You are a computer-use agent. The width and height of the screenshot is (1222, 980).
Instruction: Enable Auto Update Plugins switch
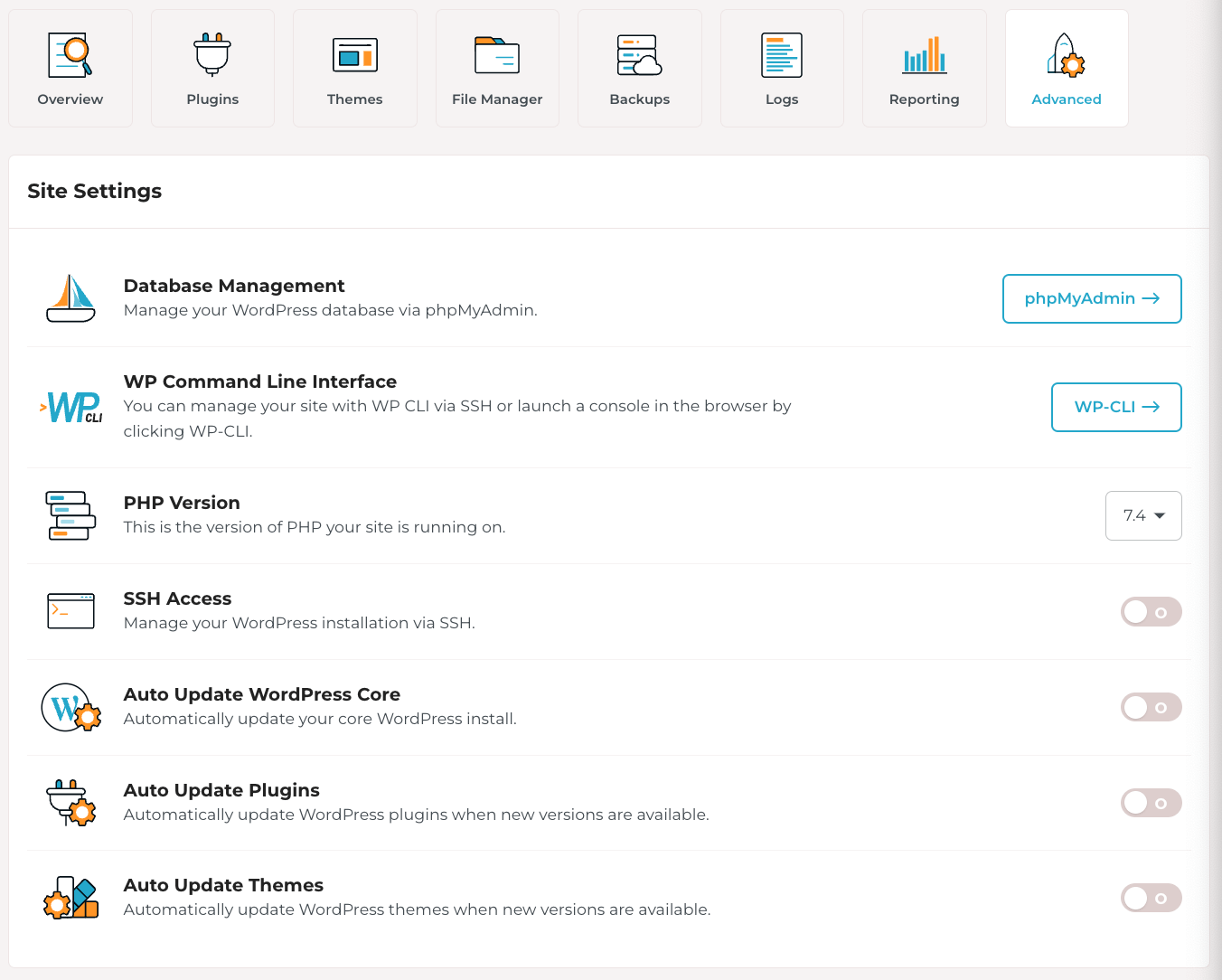[x=1151, y=803]
